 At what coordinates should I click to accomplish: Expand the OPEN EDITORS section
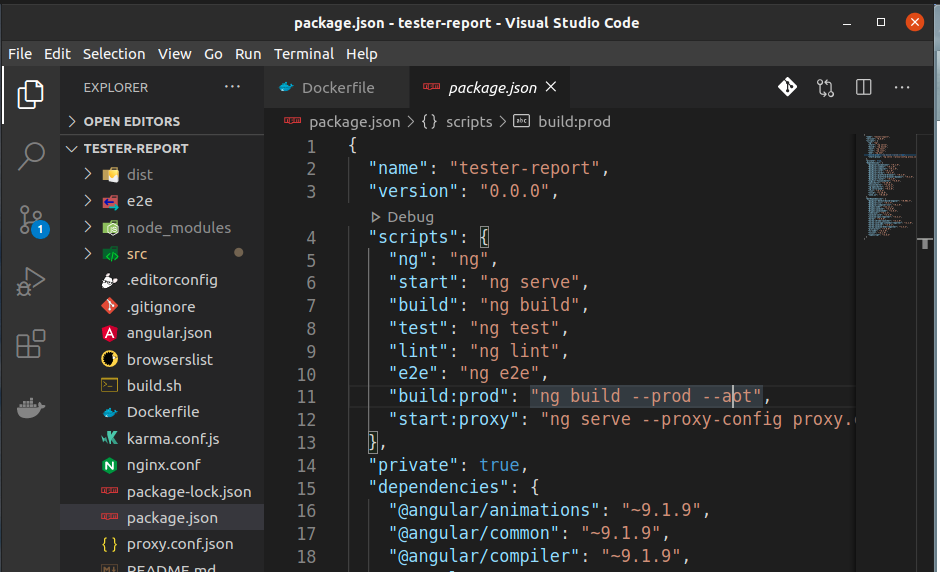(x=72, y=121)
